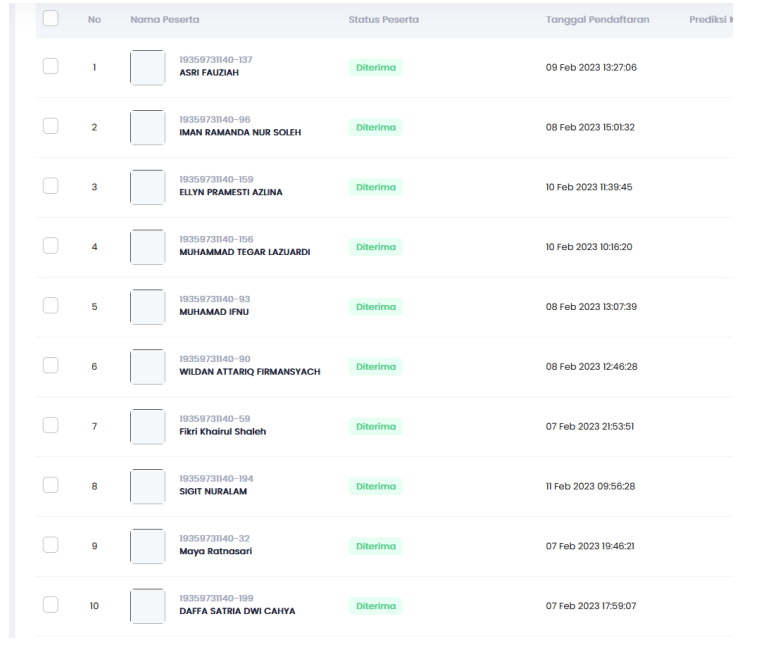Image resolution: width=784 pixels, height=647 pixels.
Task: Sort by Tanggal Pendaftaran column header
Action: point(598,20)
